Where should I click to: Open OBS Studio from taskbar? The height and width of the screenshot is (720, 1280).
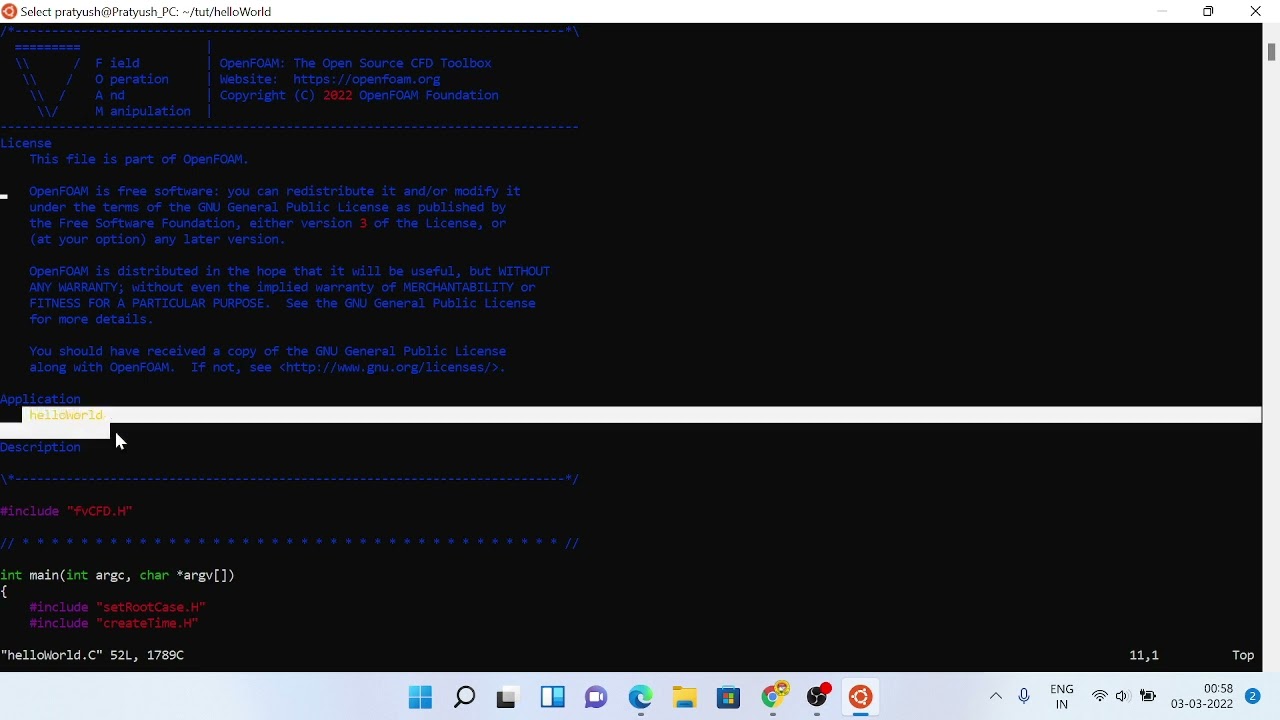point(818,696)
